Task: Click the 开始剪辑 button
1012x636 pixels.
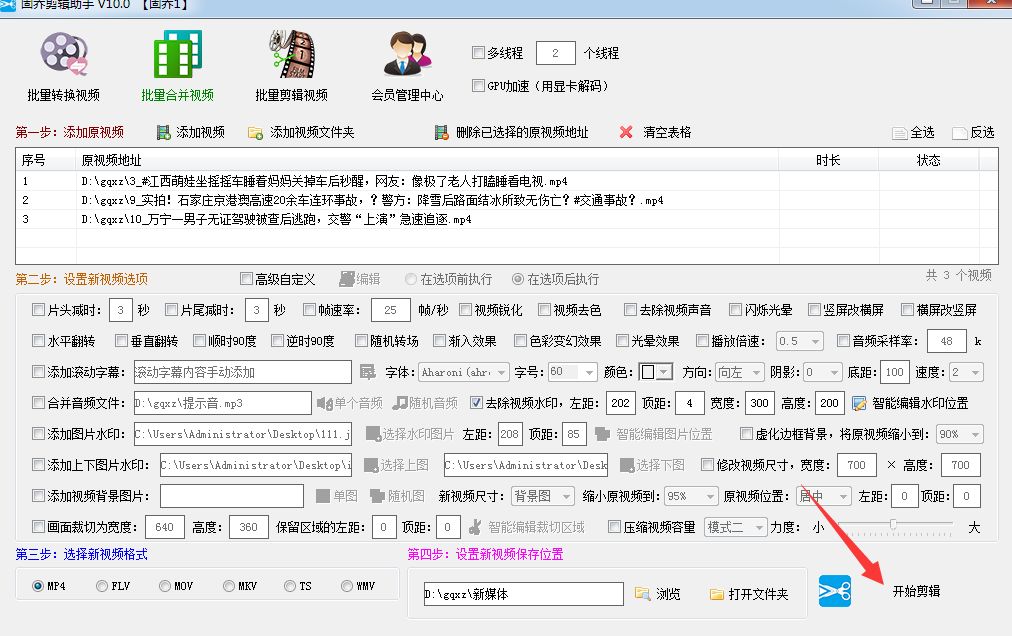Action: 916,591
